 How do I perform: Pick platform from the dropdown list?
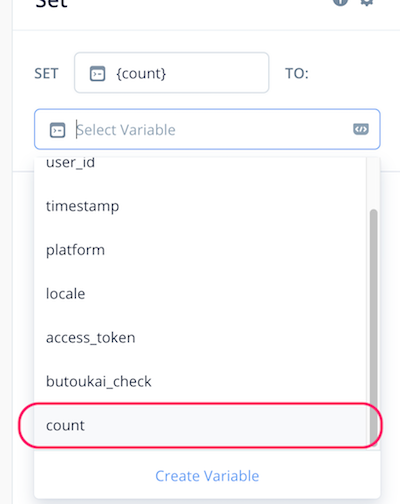pyautogui.click(x=200, y=250)
